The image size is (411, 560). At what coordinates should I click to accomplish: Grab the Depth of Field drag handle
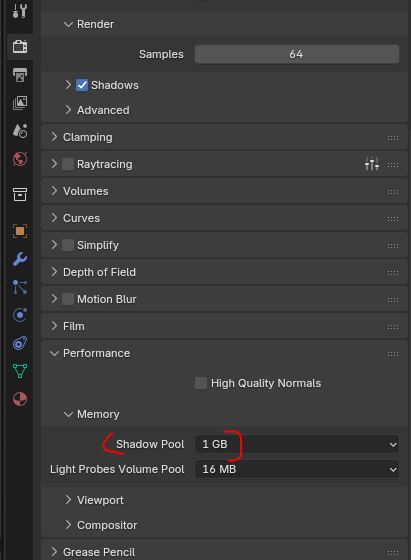(x=393, y=273)
